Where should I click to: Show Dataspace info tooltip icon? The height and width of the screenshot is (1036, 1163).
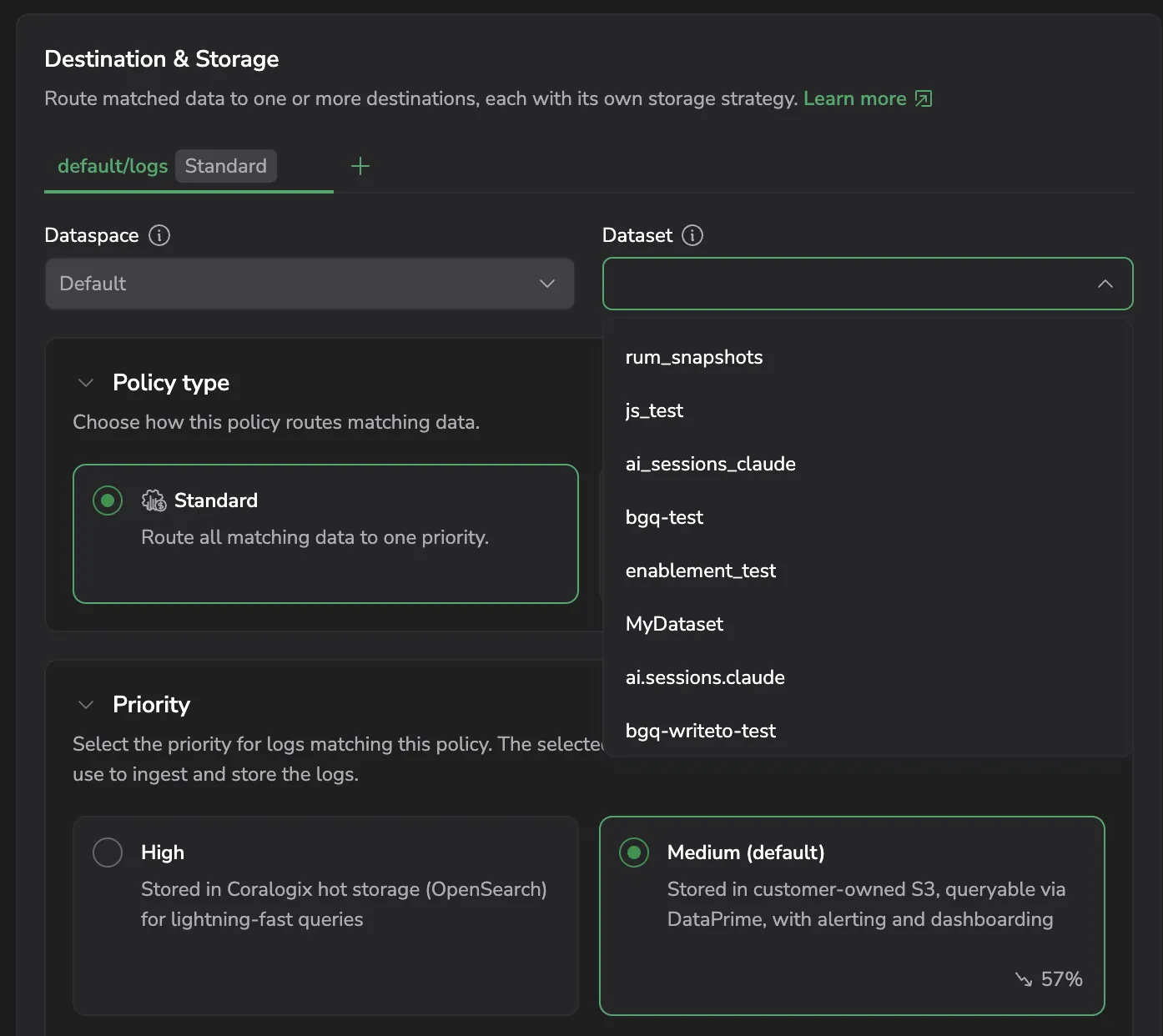click(159, 235)
